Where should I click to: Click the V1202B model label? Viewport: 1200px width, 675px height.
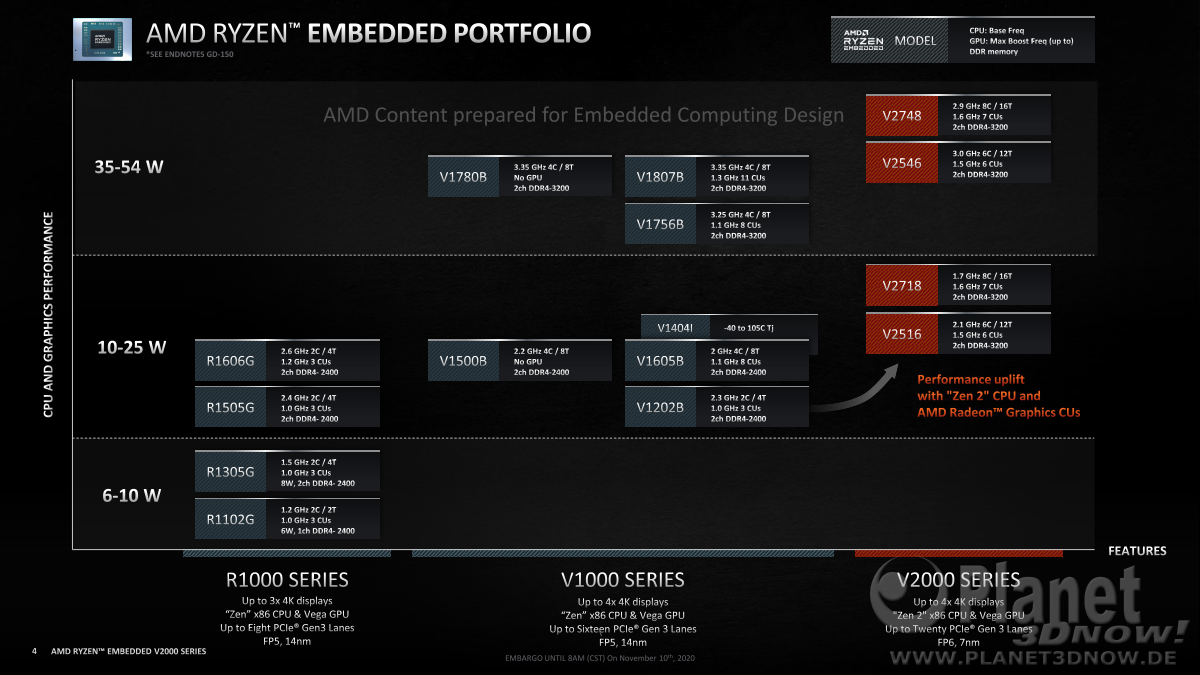pos(661,407)
